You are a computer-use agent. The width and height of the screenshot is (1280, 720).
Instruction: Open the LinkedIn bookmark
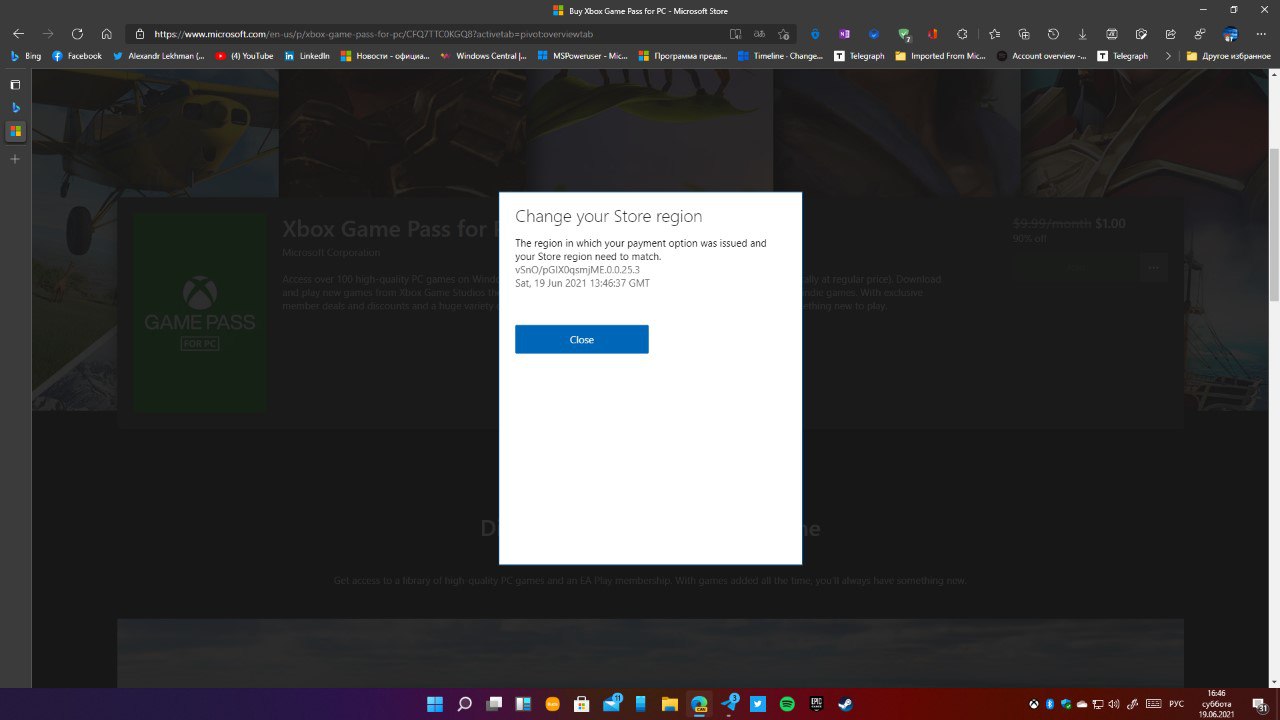pyautogui.click(x=307, y=56)
